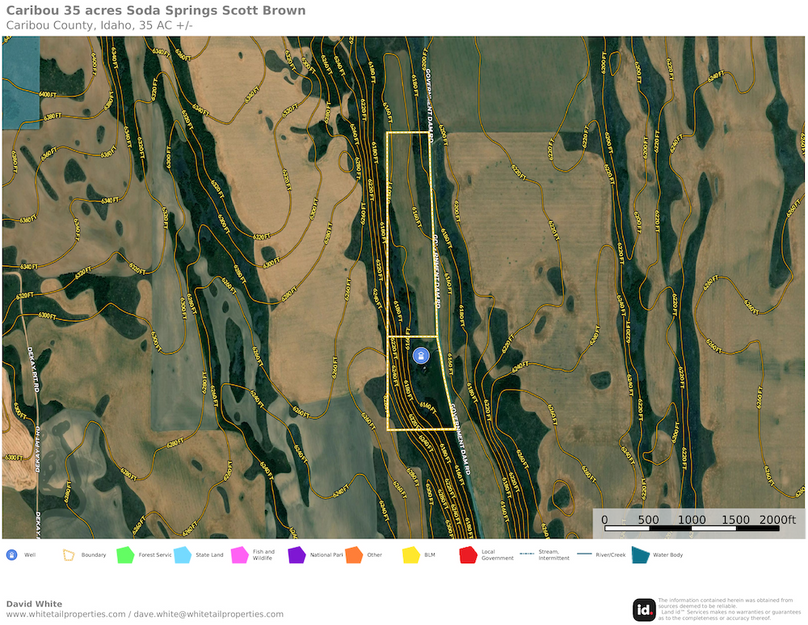Screen dimensions: 808x625
Task: Click the blue well marker on the map
Action: point(421,355)
